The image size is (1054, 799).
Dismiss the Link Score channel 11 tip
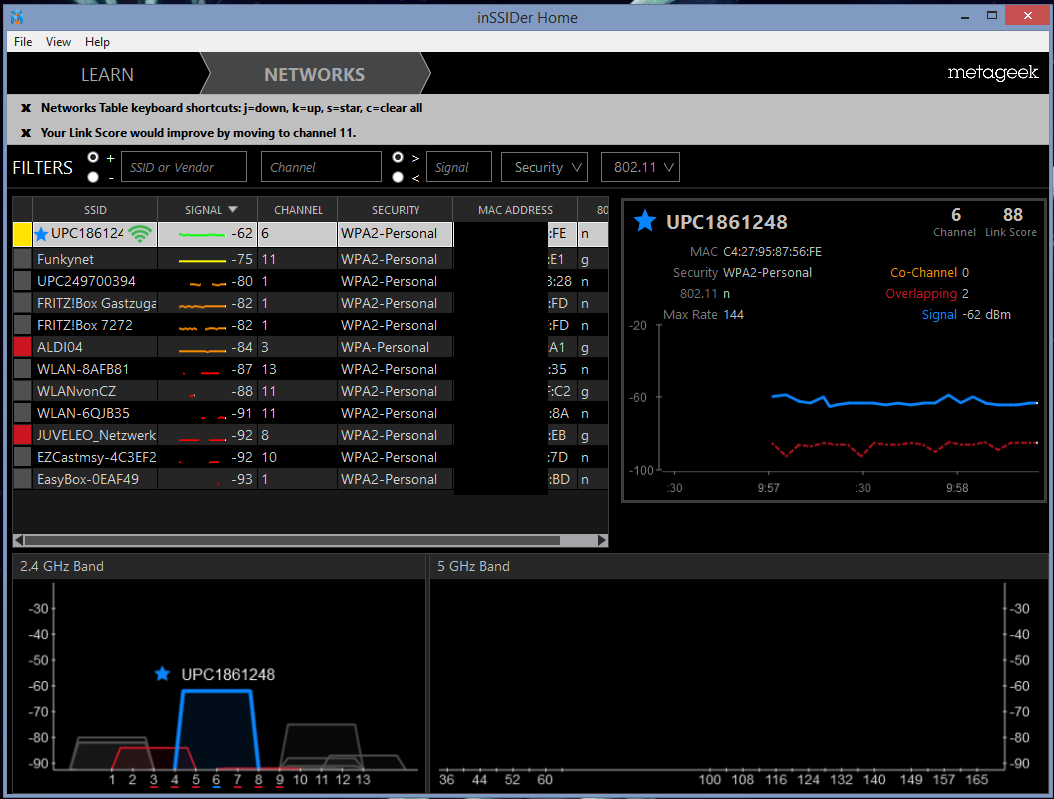[26, 132]
